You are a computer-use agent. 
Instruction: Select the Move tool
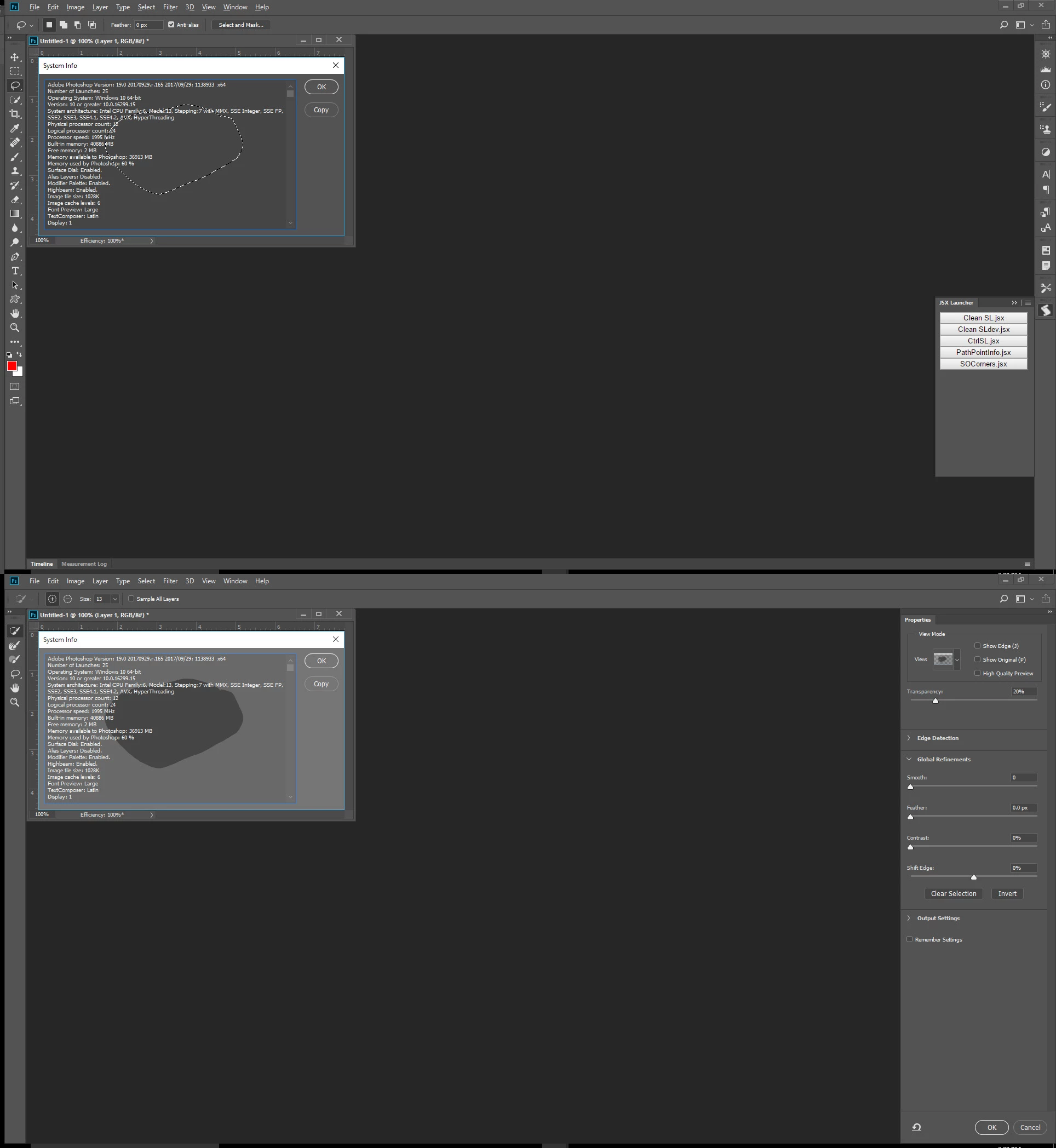click(x=15, y=57)
